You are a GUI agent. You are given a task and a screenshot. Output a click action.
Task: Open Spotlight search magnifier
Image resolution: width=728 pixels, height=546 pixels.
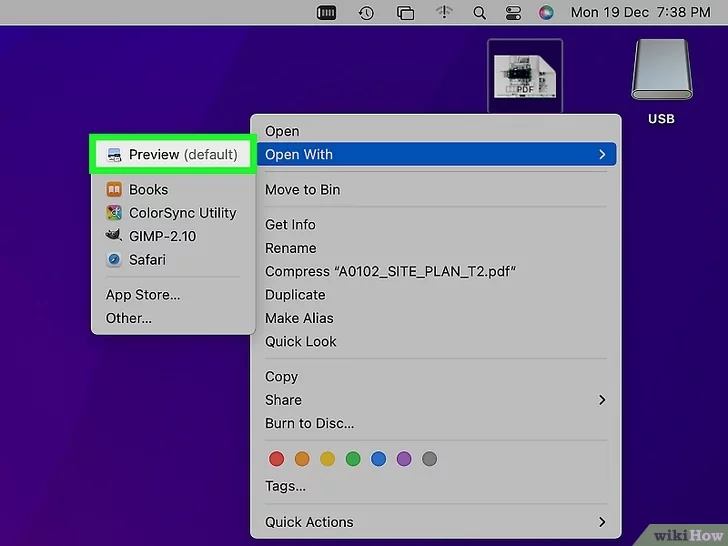click(x=480, y=13)
